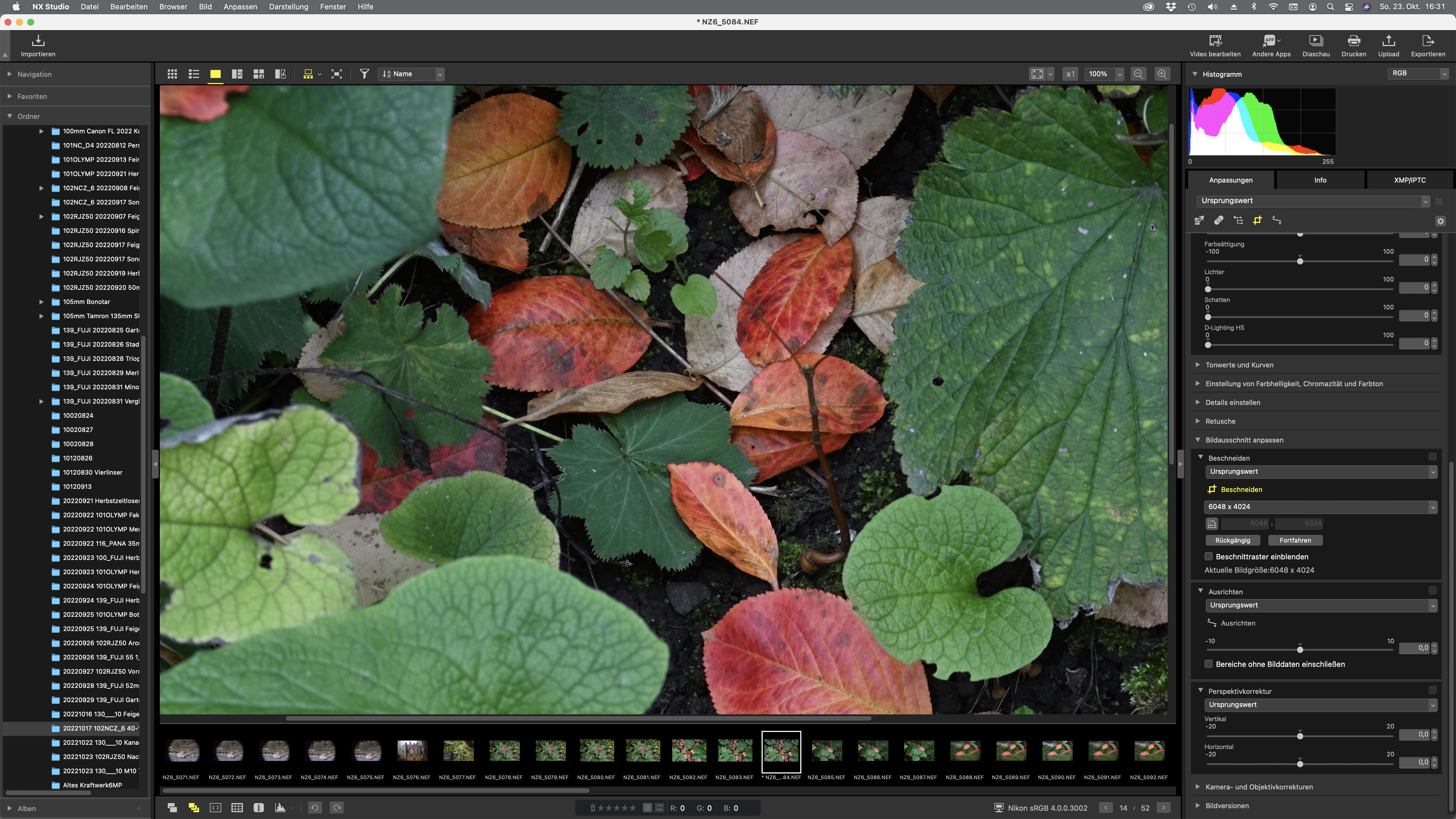Start the Diaschau slideshow
This screenshot has height=819, width=1456.
coord(1316,46)
